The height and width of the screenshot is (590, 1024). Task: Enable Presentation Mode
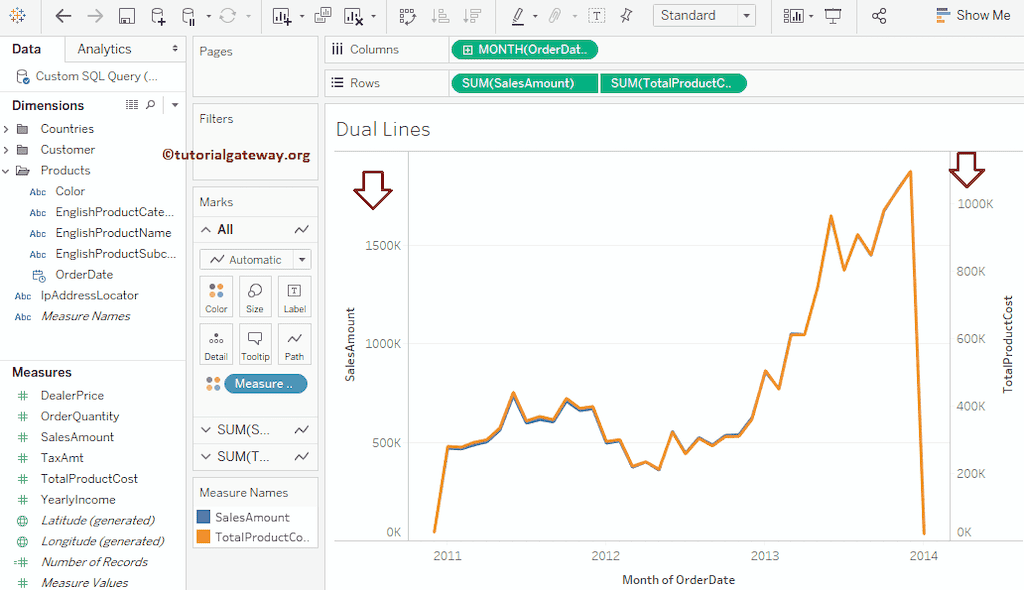point(833,16)
